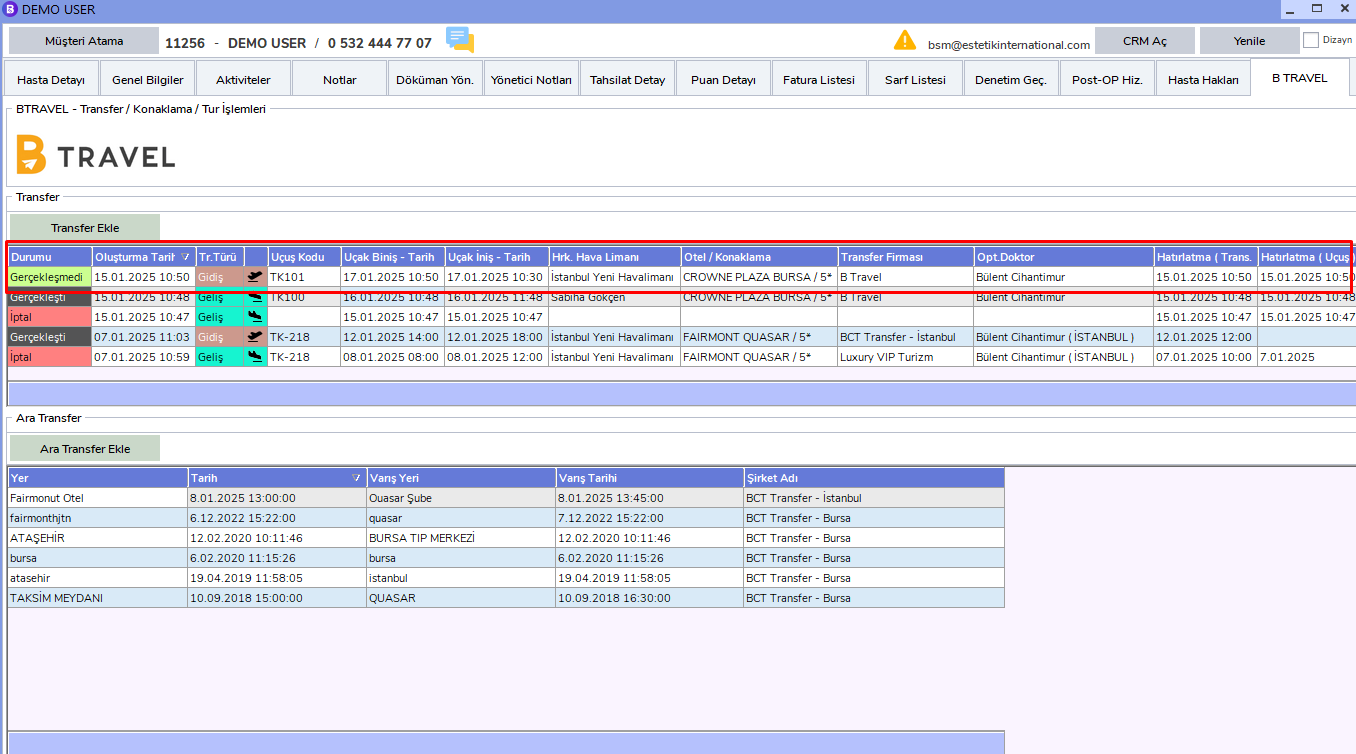Click the Sabiha Gökçen airport cell
Screen dimensions: 1356x754
(614, 297)
